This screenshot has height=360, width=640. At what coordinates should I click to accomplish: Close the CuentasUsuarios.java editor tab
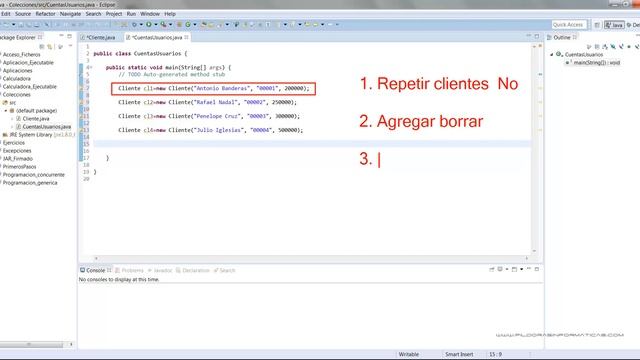[x=187, y=37]
